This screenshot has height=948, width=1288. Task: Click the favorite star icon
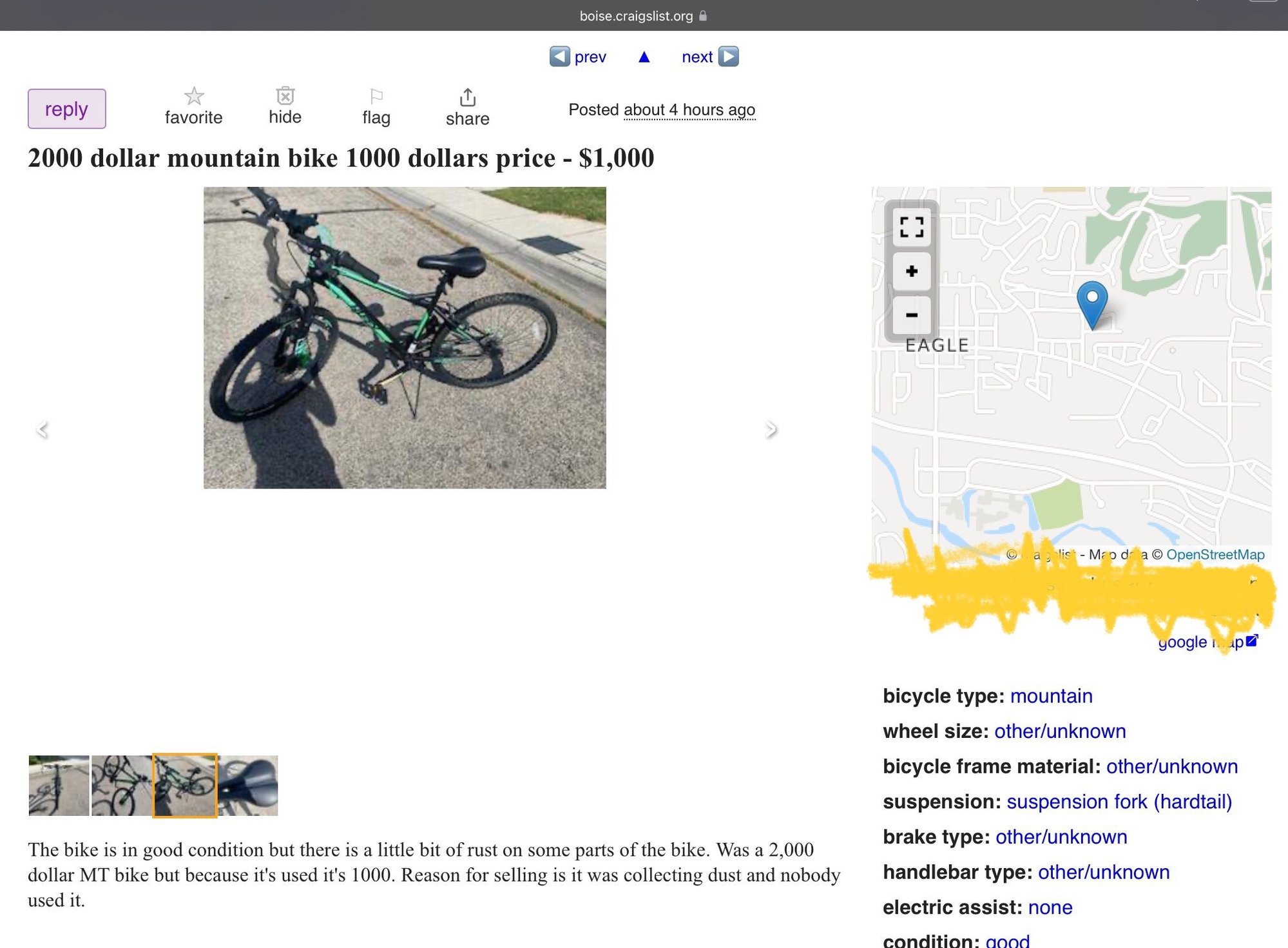tap(194, 97)
